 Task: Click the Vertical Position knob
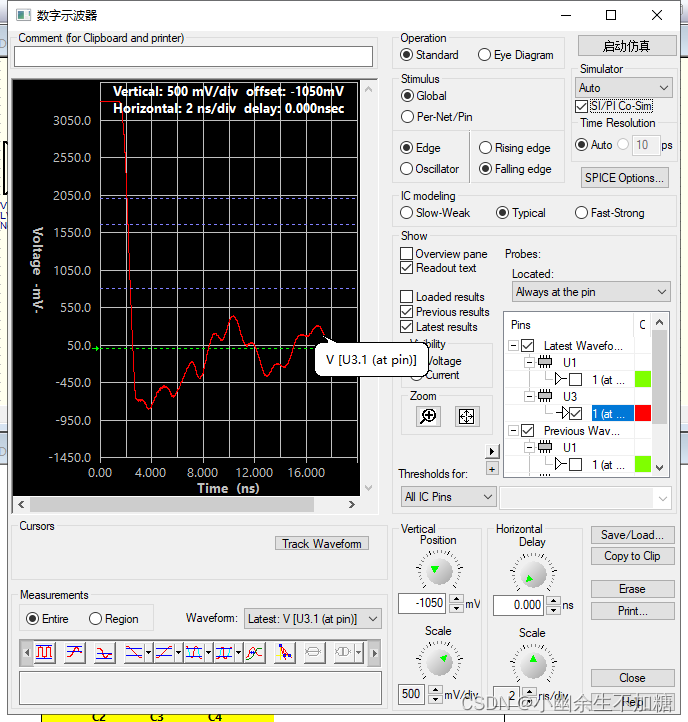click(x=438, y=570)
